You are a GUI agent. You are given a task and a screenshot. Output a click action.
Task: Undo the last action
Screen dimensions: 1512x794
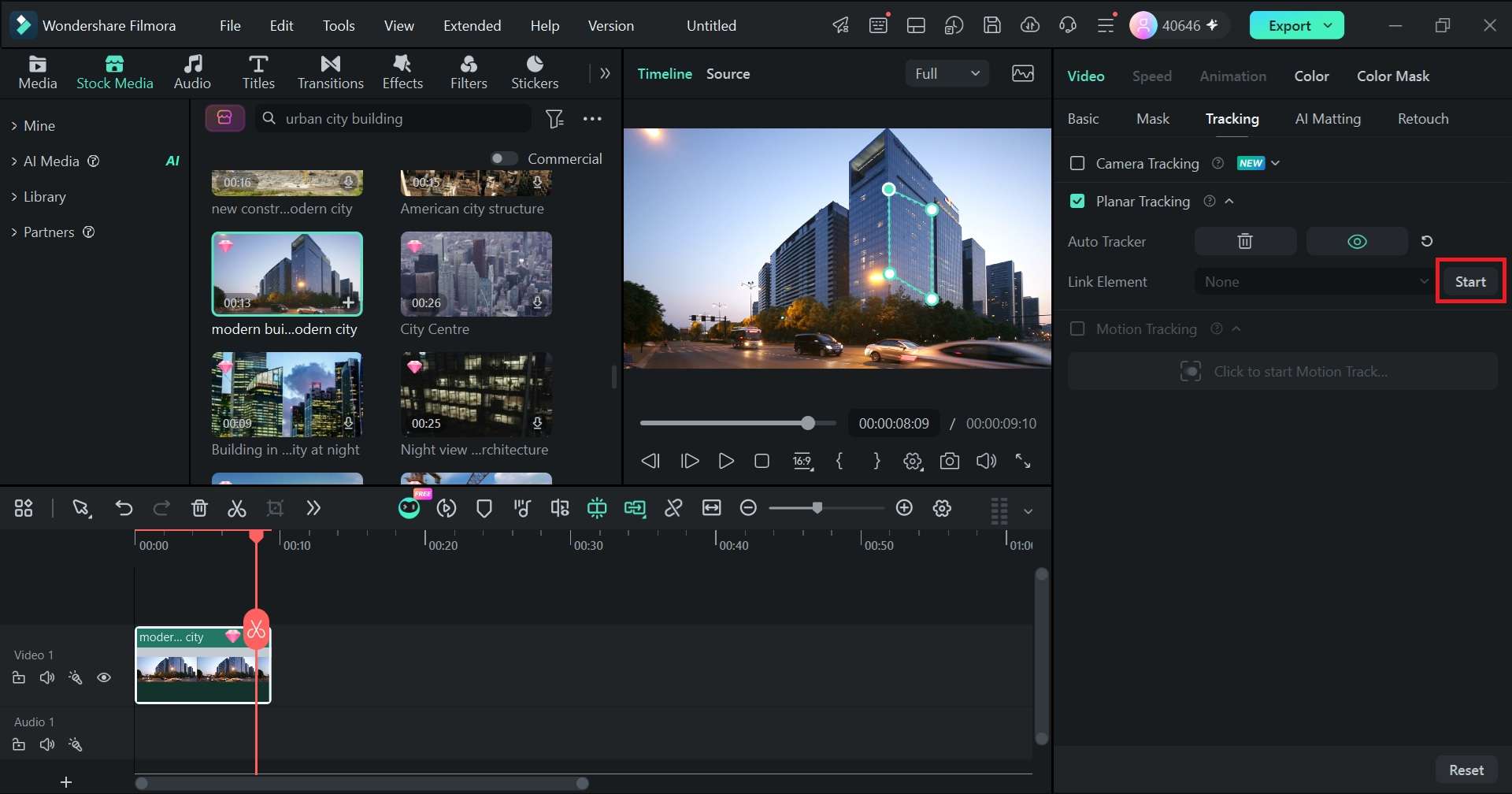click(124, 508)
